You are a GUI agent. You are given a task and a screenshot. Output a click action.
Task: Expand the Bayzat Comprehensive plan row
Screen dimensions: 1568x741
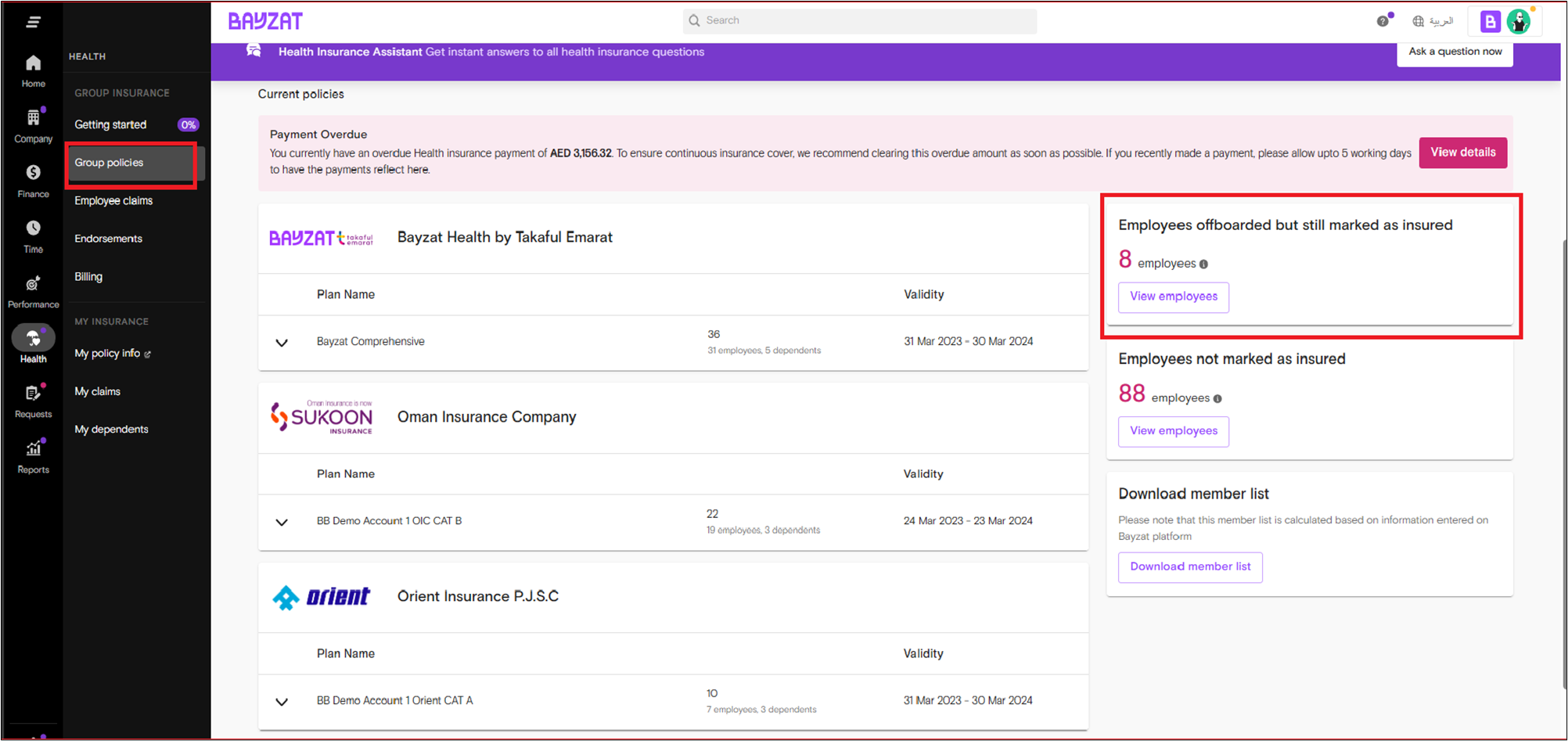tap(282, 343)
